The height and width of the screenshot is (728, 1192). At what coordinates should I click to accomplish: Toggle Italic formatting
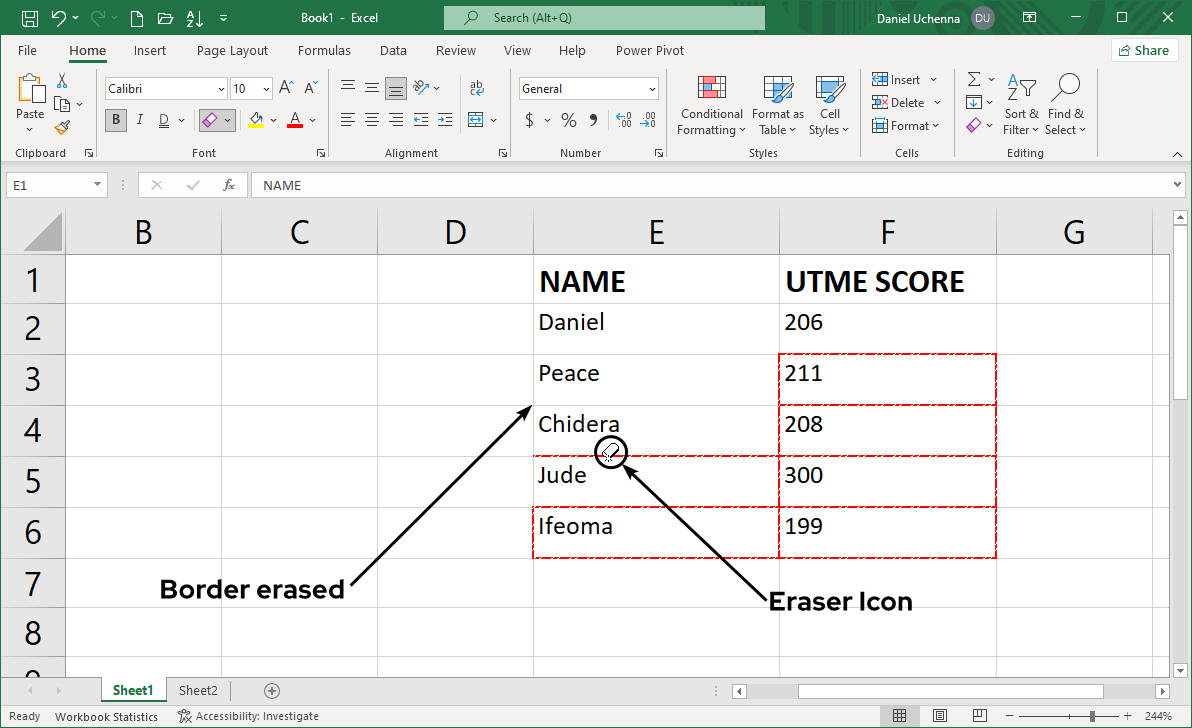click(x=139, y=120)
